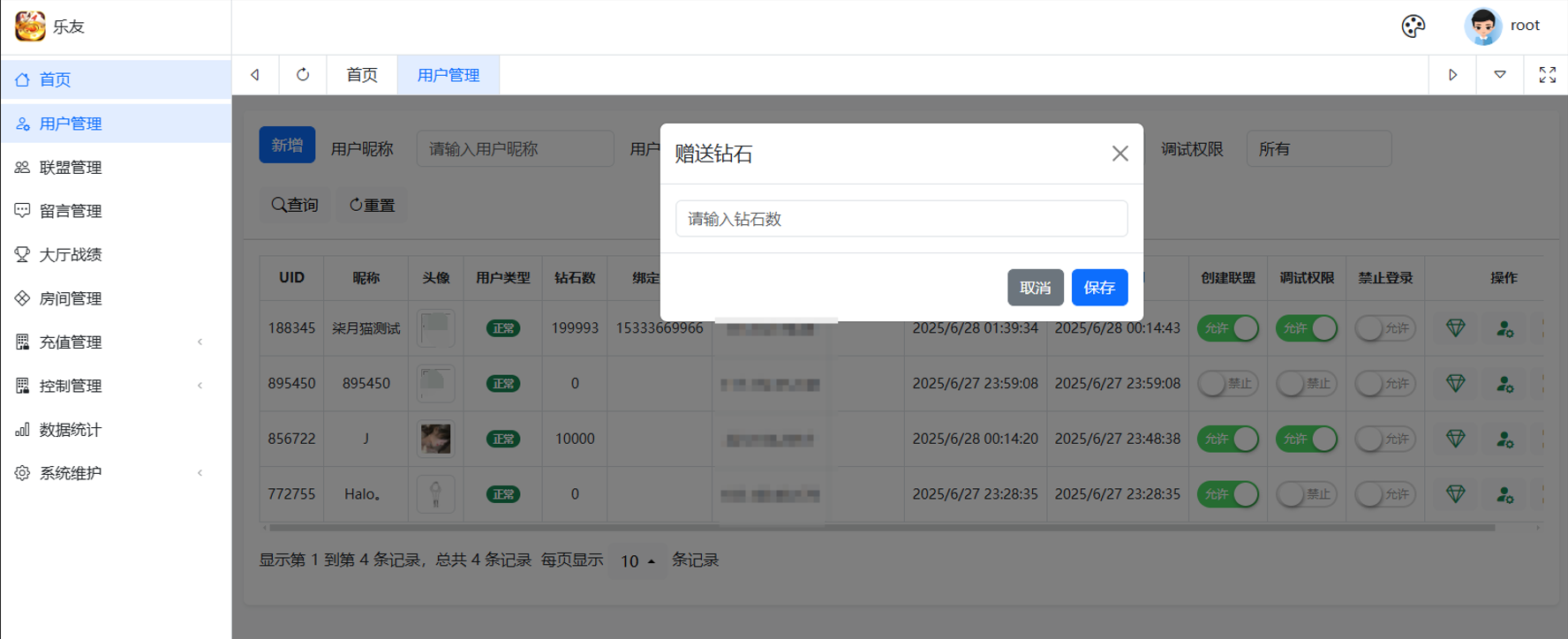1568x639 pixels.
Task: Click the 请输入钻石数 input field
Action: point(901,219)
